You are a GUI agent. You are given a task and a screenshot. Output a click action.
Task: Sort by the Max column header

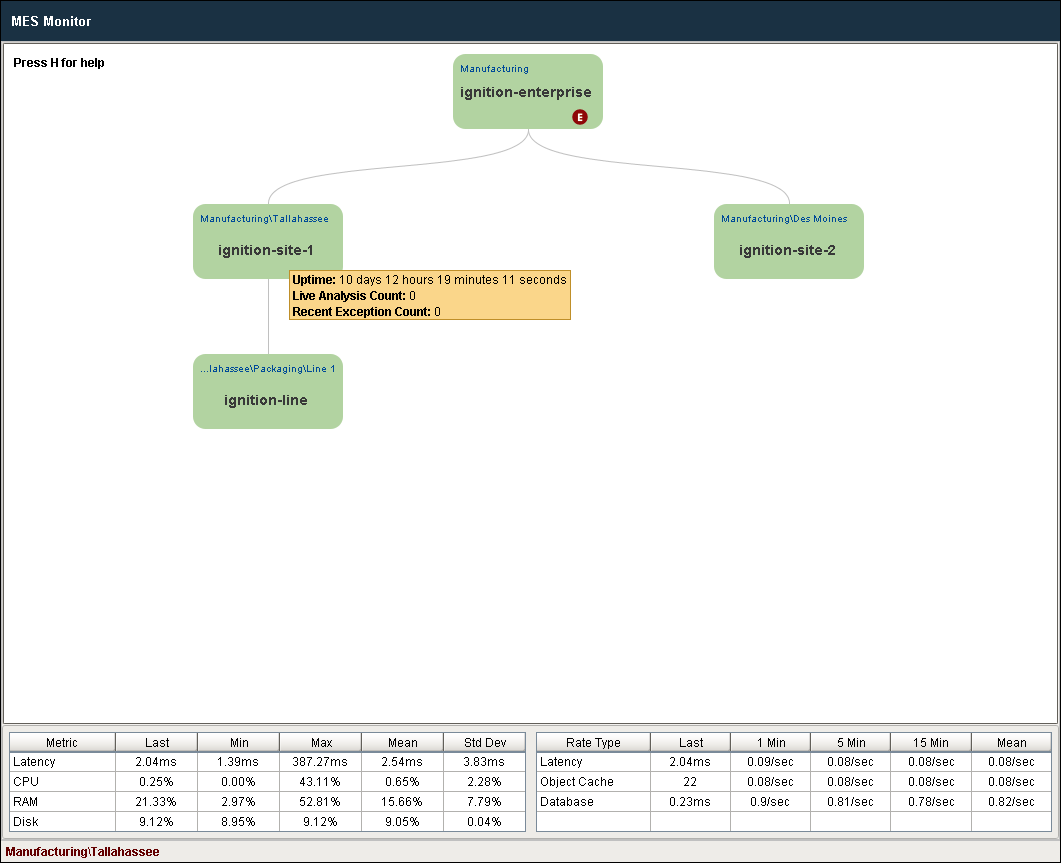click(321, 743)
